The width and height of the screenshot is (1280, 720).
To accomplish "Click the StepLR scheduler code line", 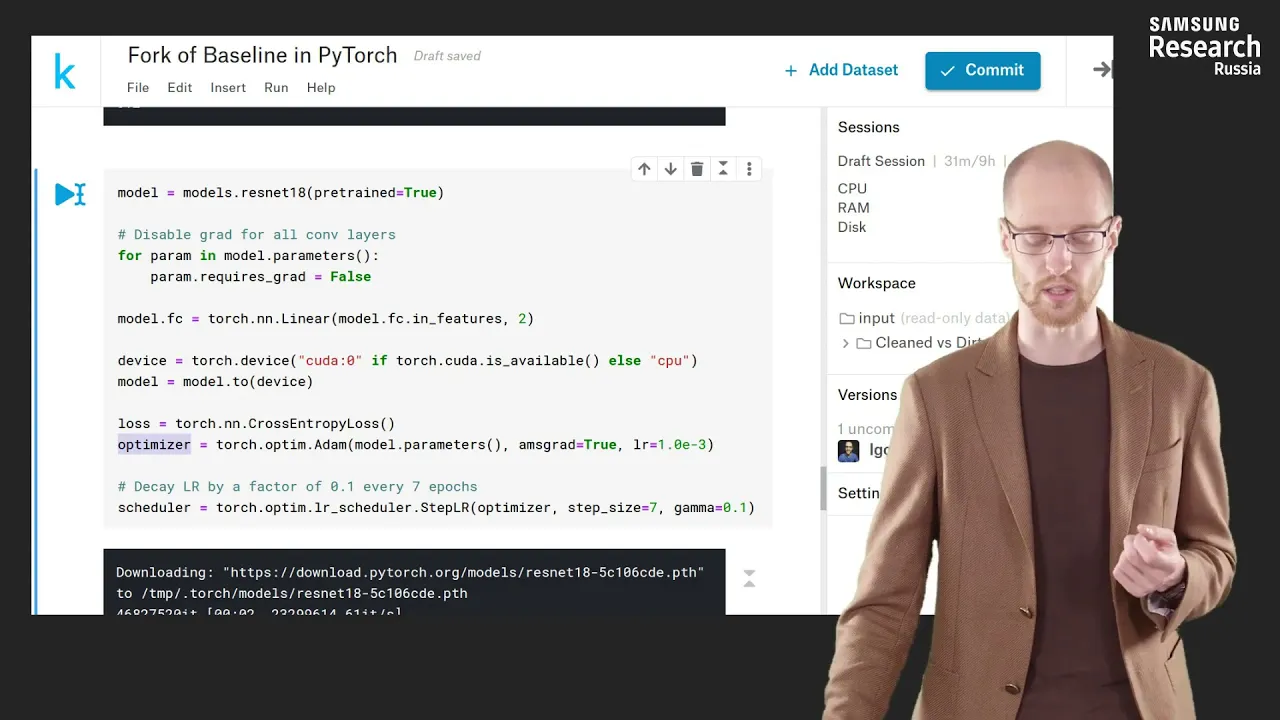I will click(436, 508).
